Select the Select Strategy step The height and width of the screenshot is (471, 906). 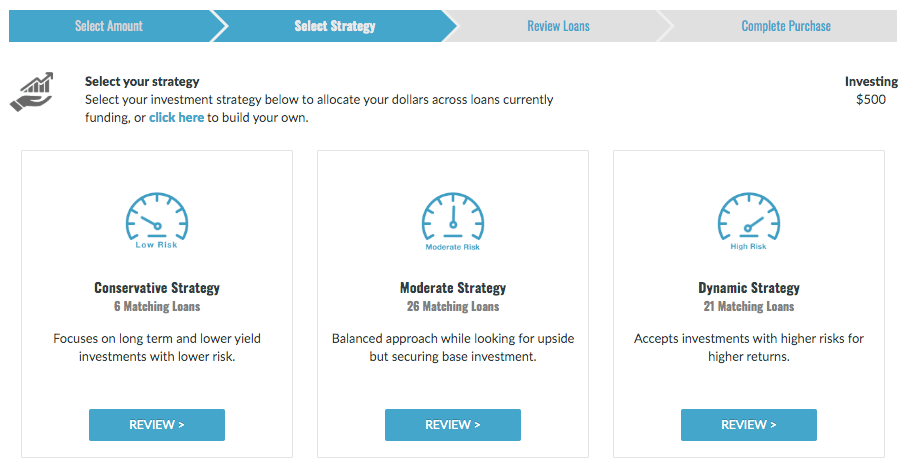point(335,26)
